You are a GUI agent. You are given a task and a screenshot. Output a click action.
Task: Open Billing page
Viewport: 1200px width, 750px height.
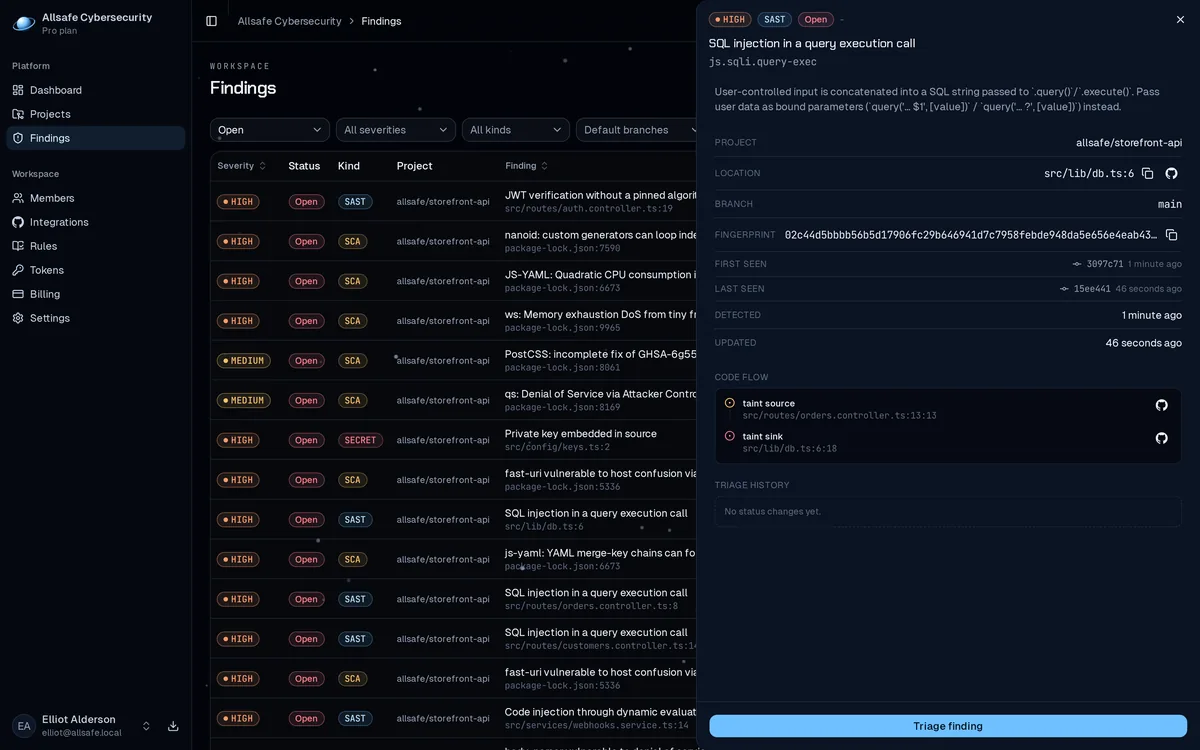(95, 294)
